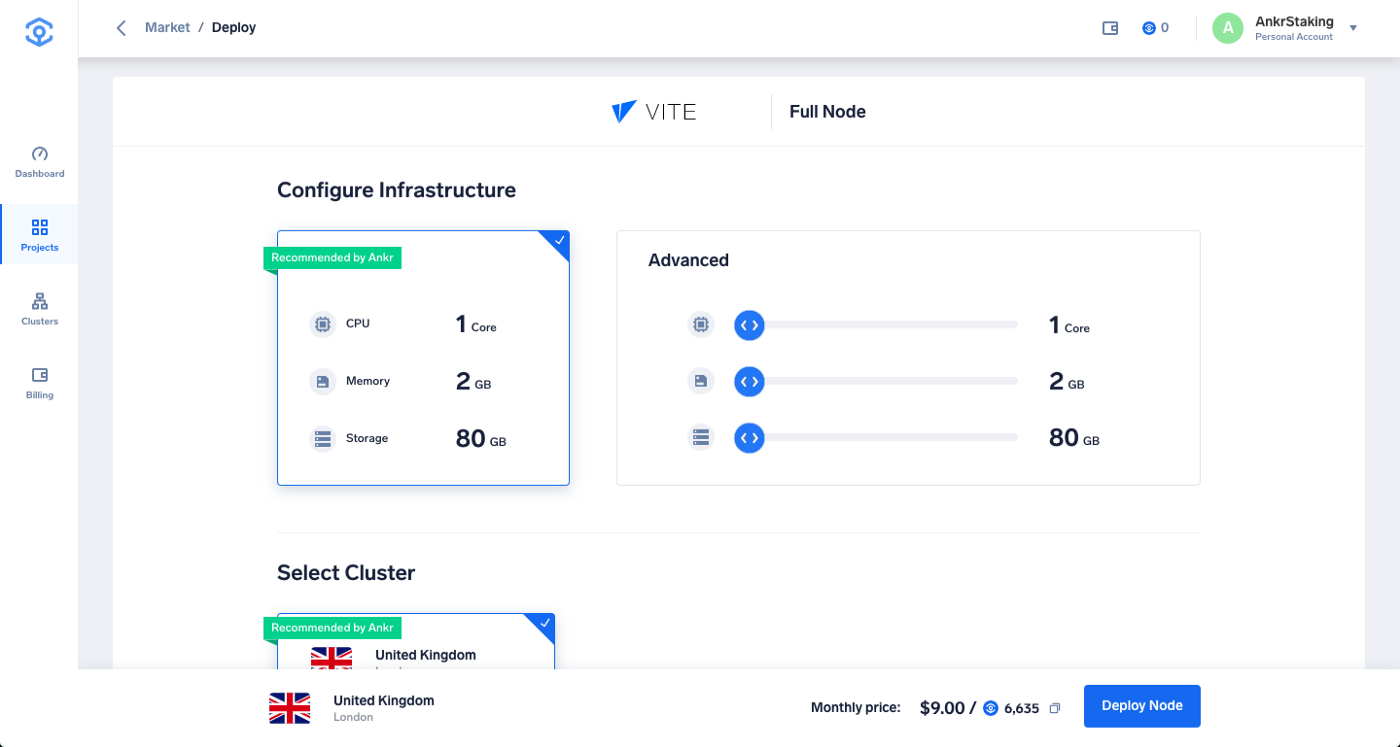
Task: Click the CPU slider handle in Advanced
Action: (749, 325)
